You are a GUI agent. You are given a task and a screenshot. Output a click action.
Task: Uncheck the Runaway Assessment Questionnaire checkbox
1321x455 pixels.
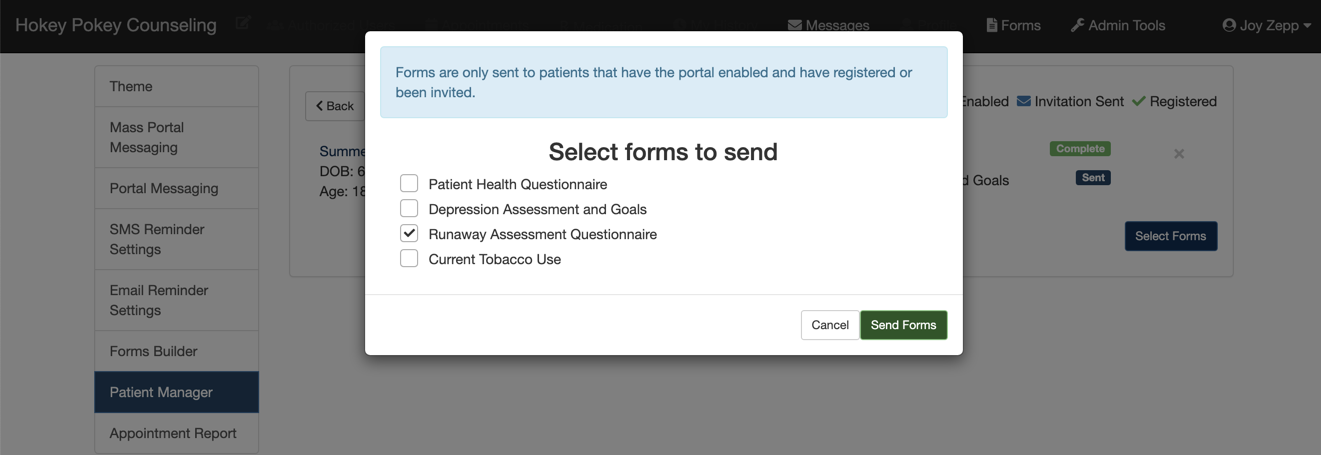click(x=409, y=234)
